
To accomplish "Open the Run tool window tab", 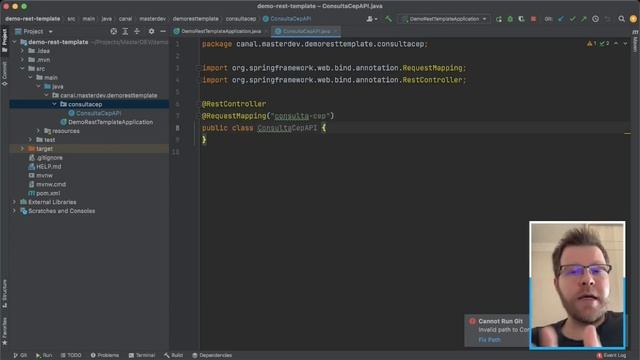I will click(x=44, y=356).
